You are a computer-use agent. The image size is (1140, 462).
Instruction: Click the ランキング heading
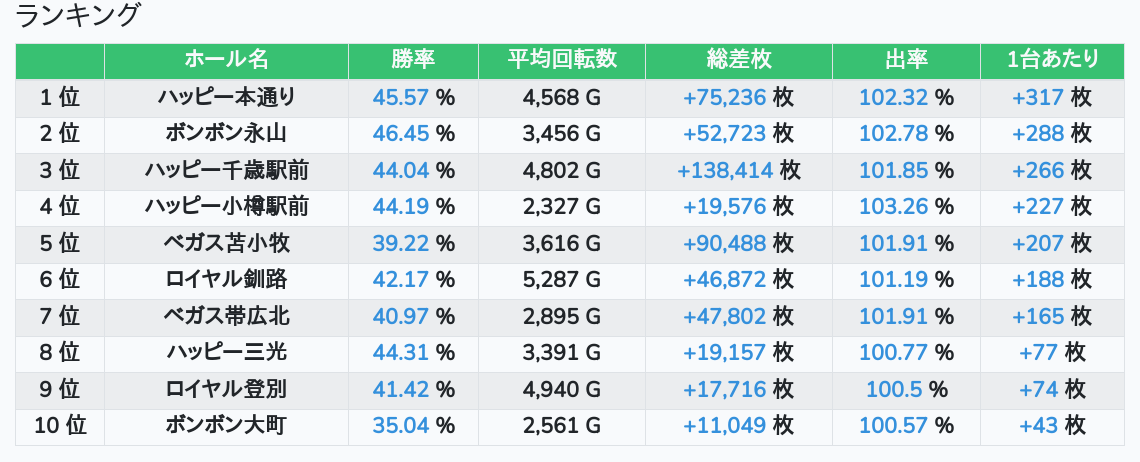click(x=79, y=16)
